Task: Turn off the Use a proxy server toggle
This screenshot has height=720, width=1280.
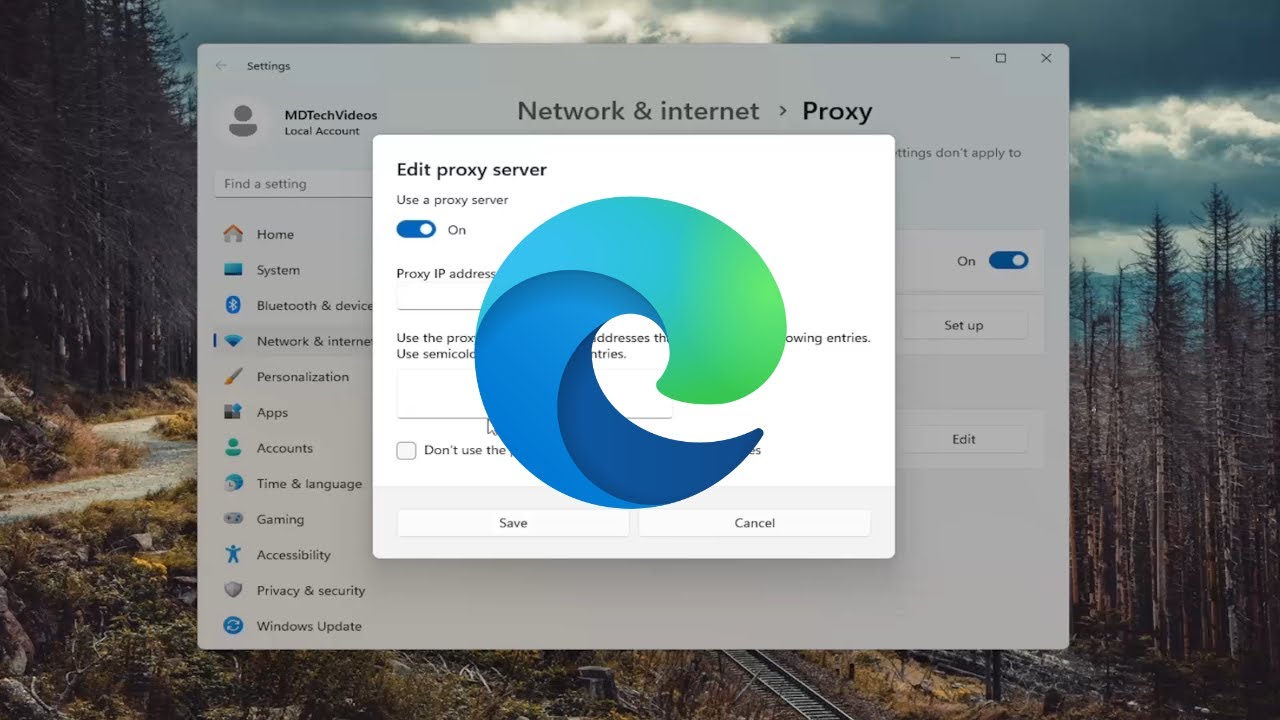Action: [x=416, y=229]
